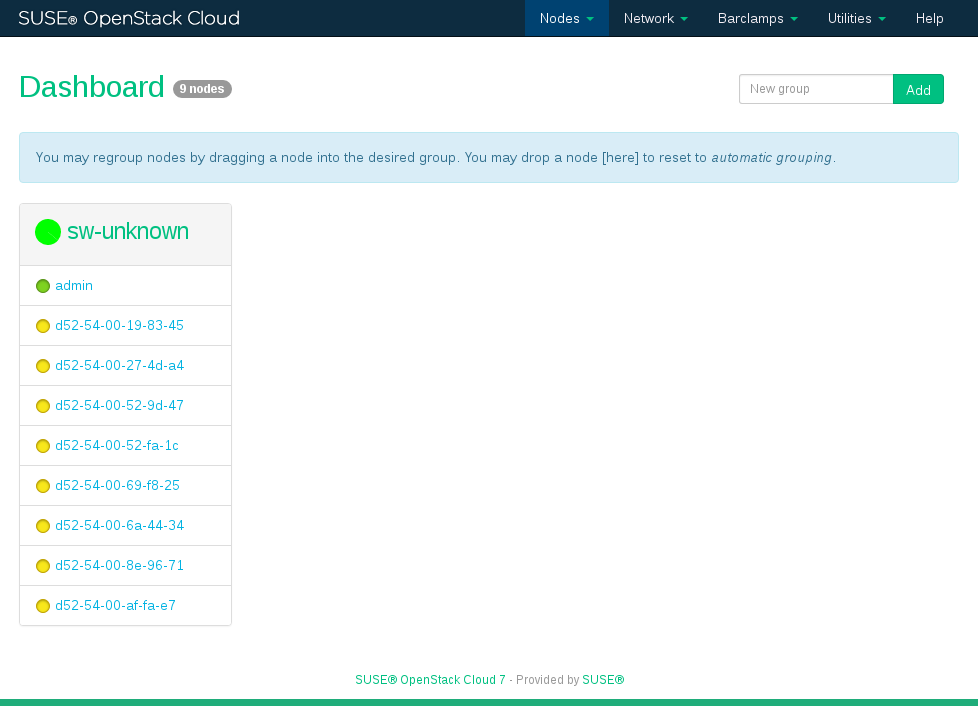Click yellow status icon for d52-54-00-af-fa-e7
Screen dimensions: 978x706
click(43, 606)
